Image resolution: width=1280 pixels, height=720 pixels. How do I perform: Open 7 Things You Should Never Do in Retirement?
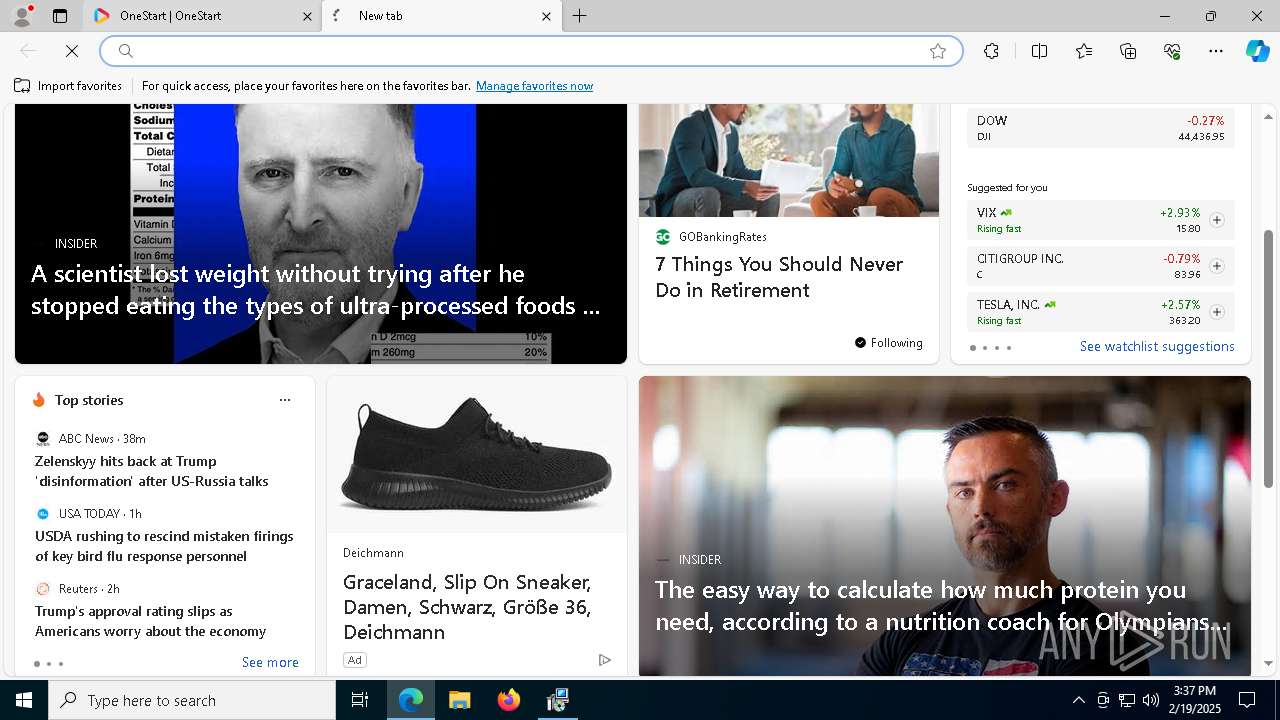coord(779,277)
